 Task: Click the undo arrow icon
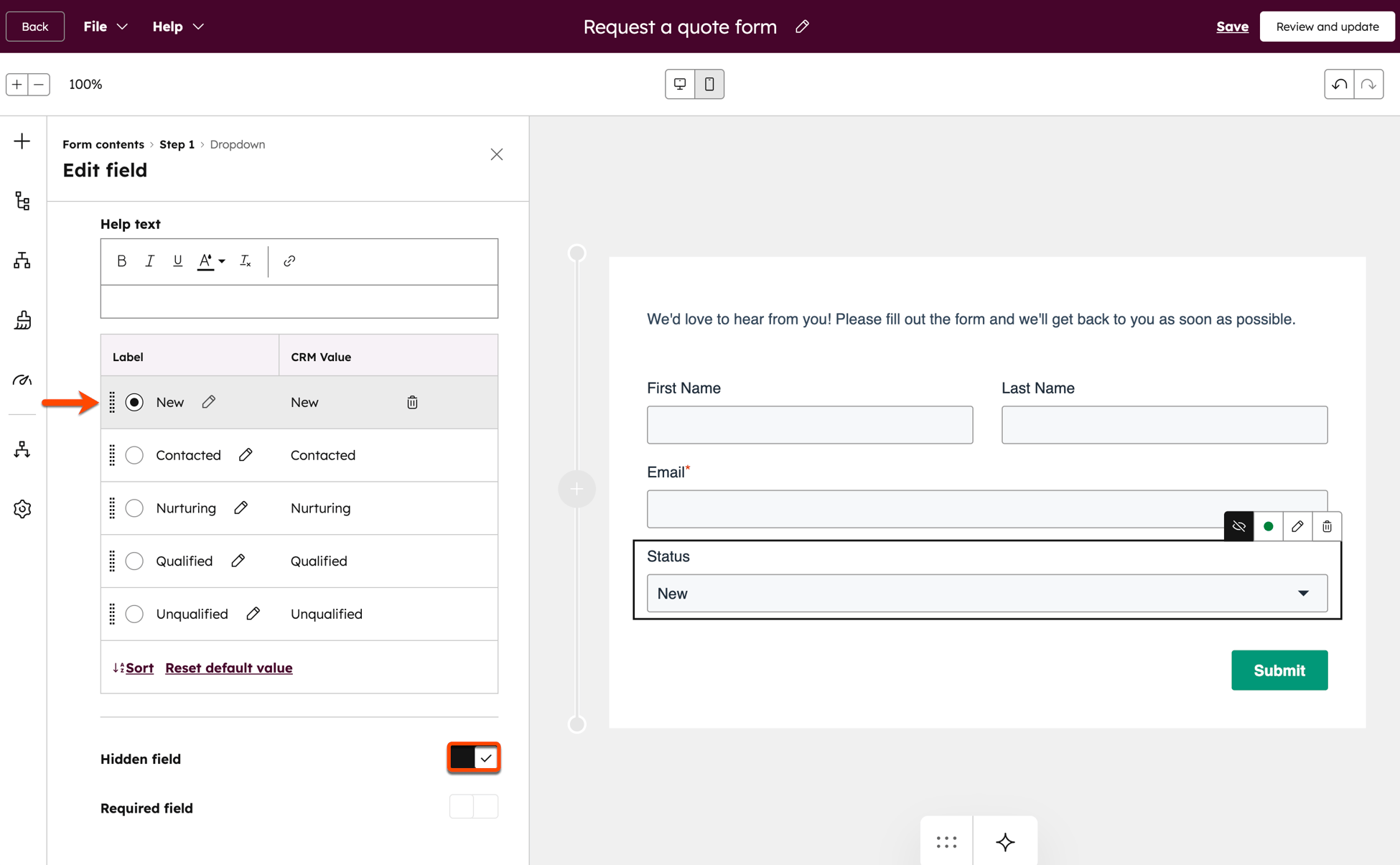(x=1339, y=84)
